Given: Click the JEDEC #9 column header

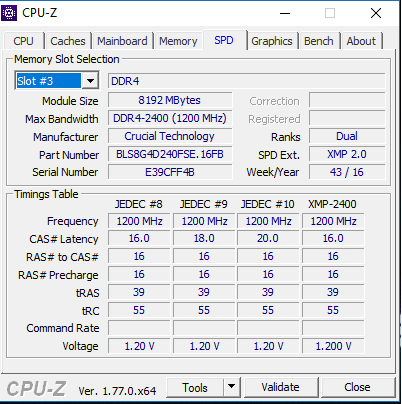Looking at the screenshot, I should click(x=204, y=204).
